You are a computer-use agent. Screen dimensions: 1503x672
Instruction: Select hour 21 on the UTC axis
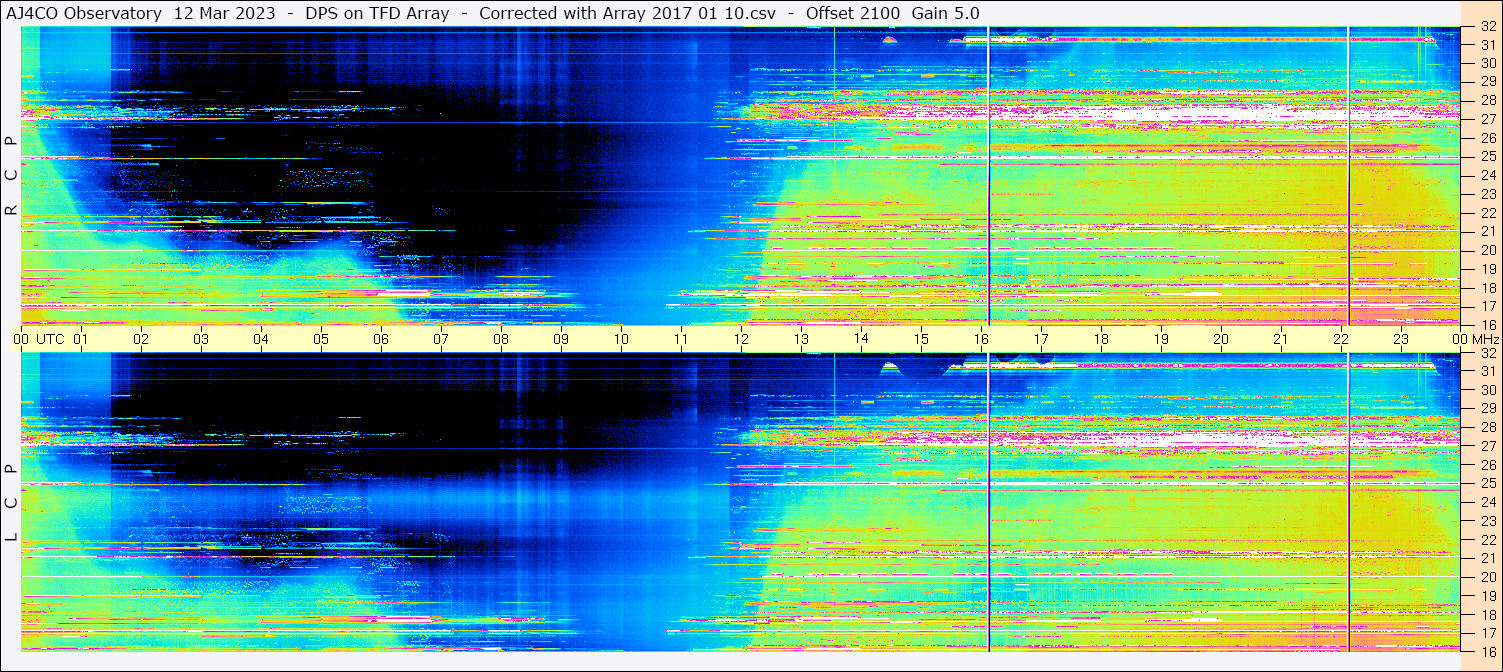click(x=1281, y=339)
